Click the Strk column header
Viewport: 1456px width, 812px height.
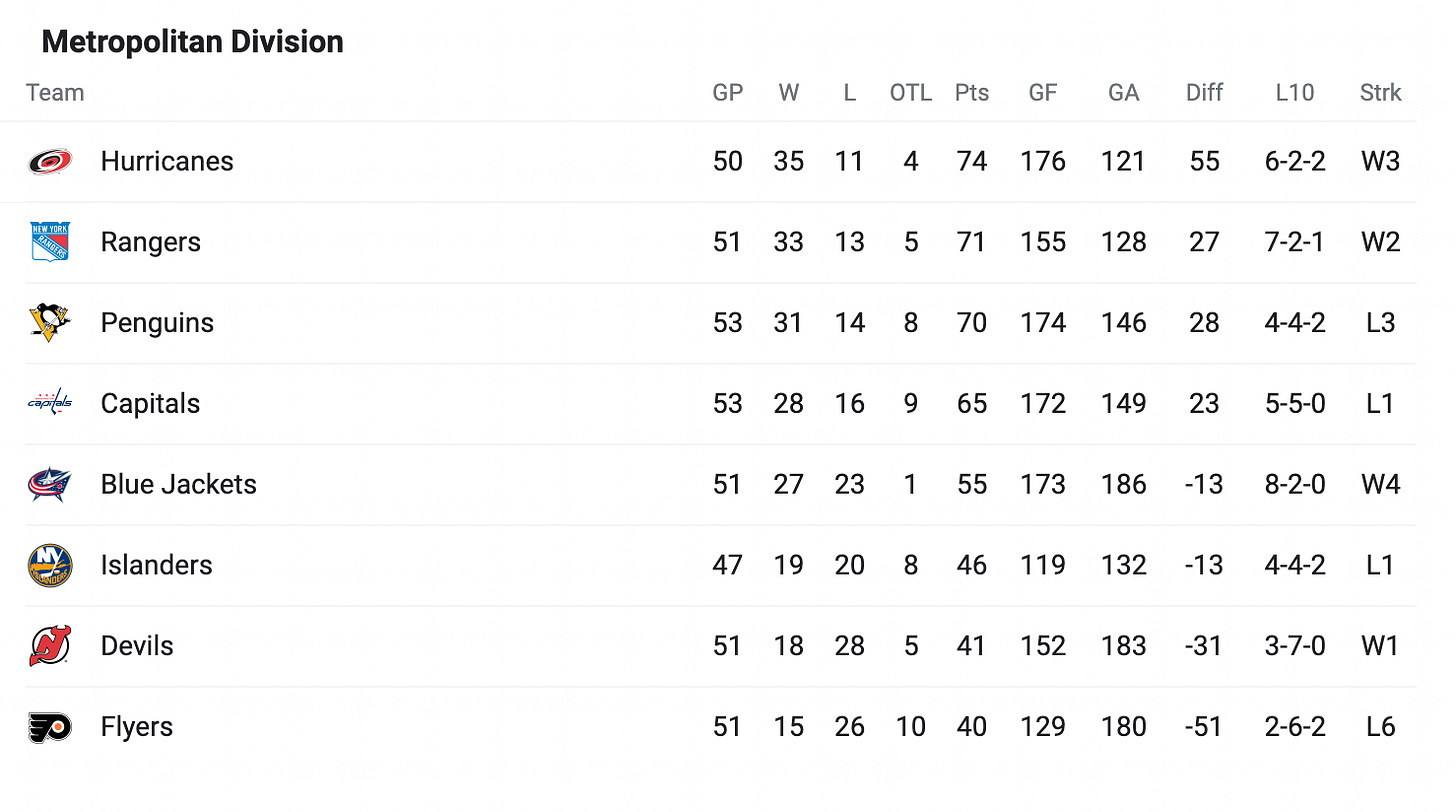(1380, 93)
